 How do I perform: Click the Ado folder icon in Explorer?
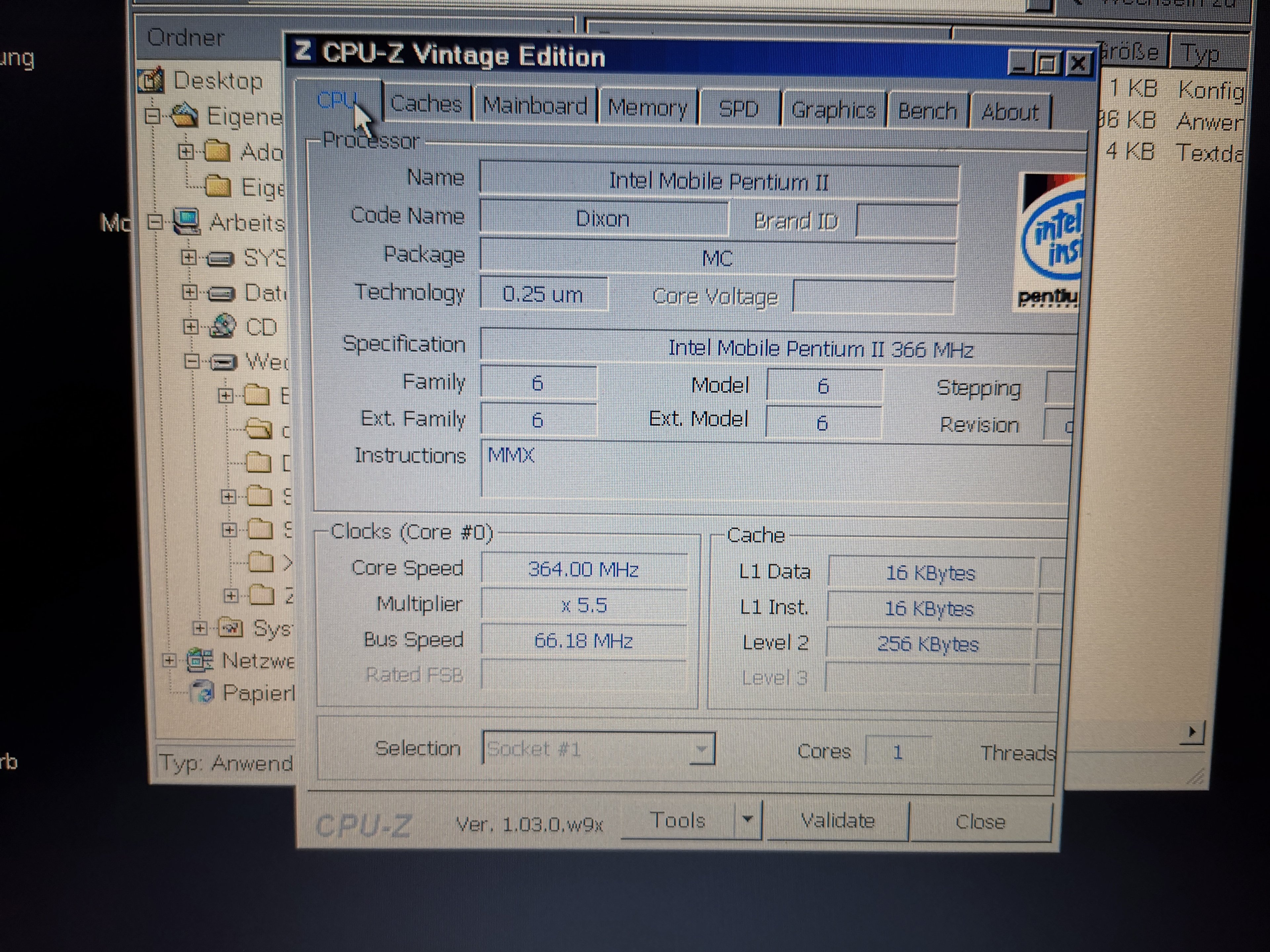tap(217, 152)
